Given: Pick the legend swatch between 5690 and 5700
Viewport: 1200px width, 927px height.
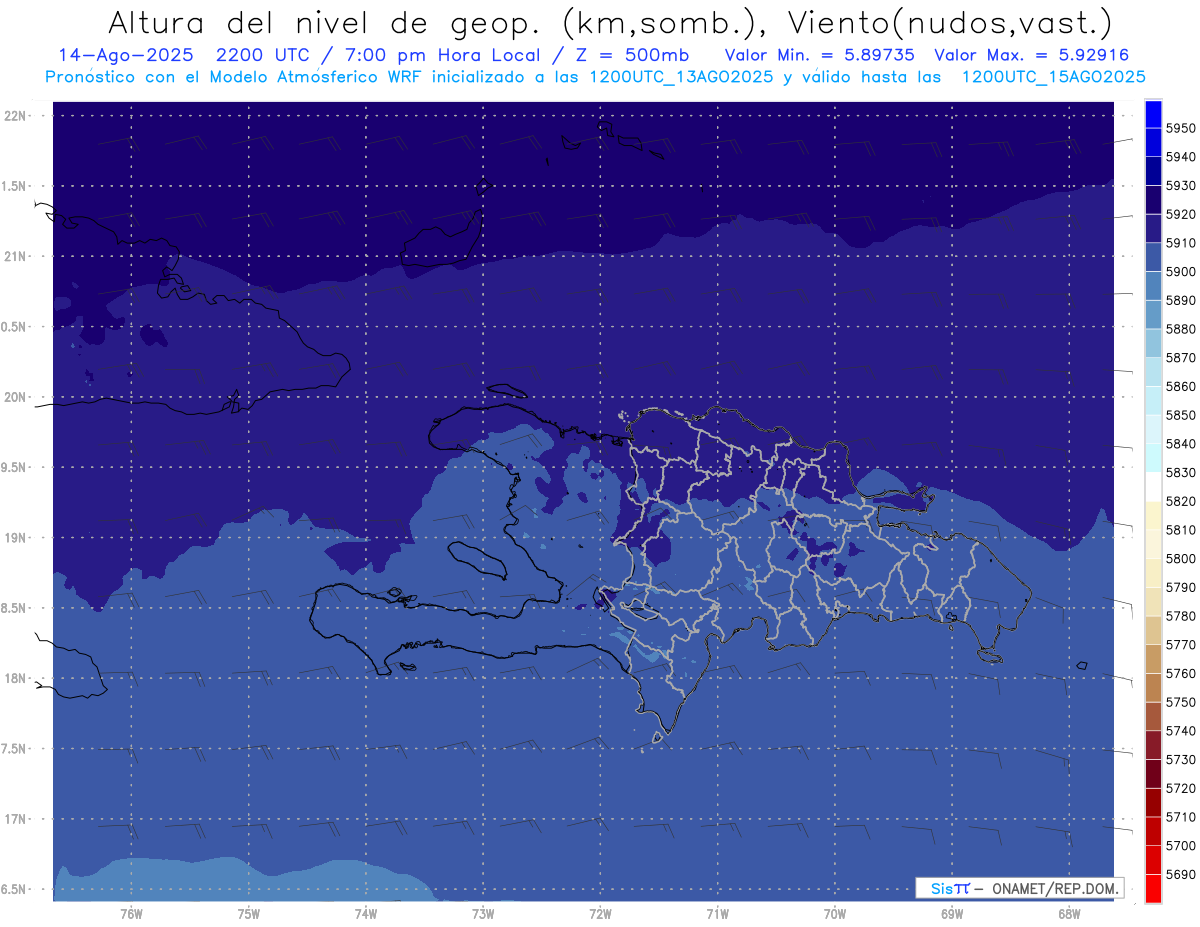Looking at the screenshot, I should click(1153, 860).
